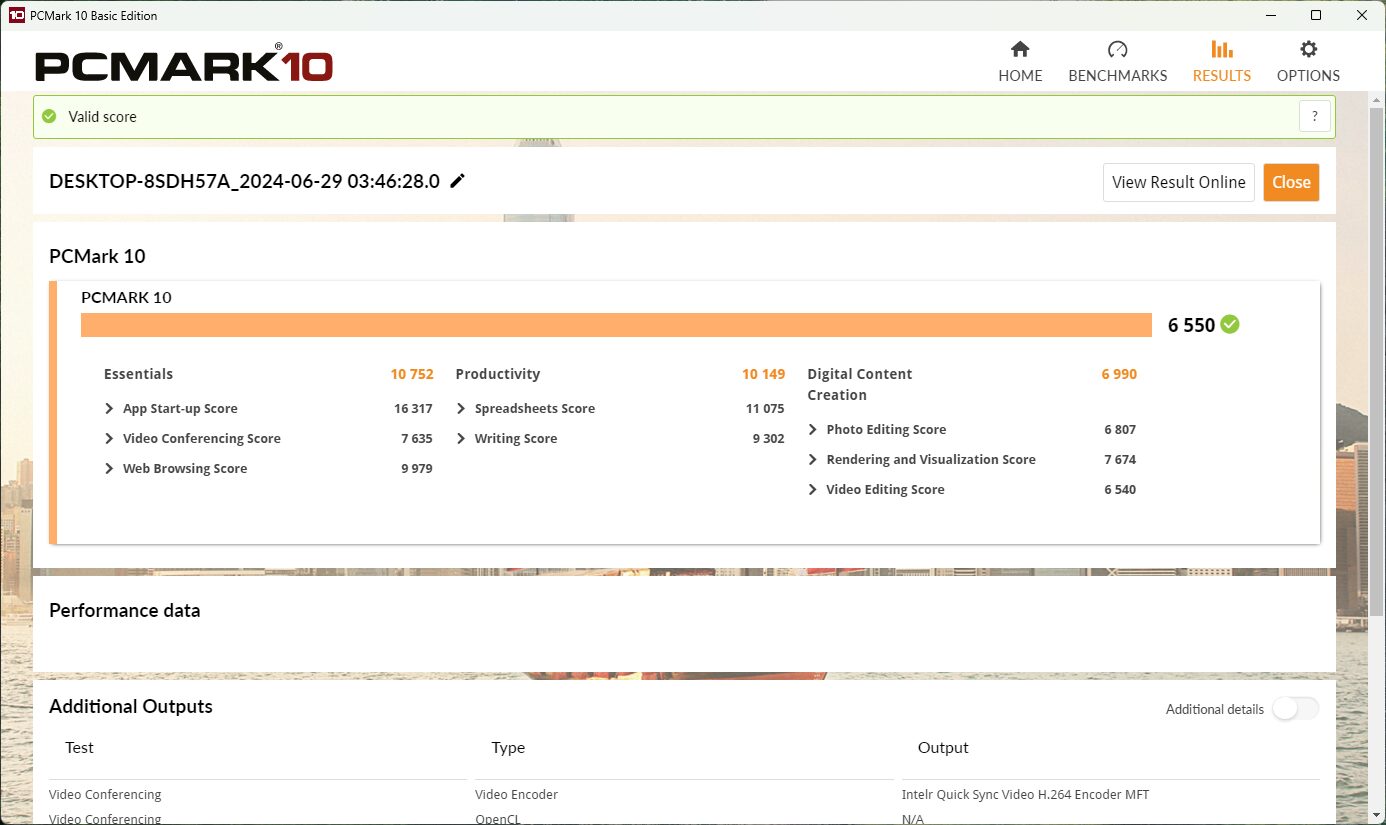The width and height of the screenshot is (1386, 825).
Task: Click the App Start-up value 16 317
Action: (x=413, y=408)
